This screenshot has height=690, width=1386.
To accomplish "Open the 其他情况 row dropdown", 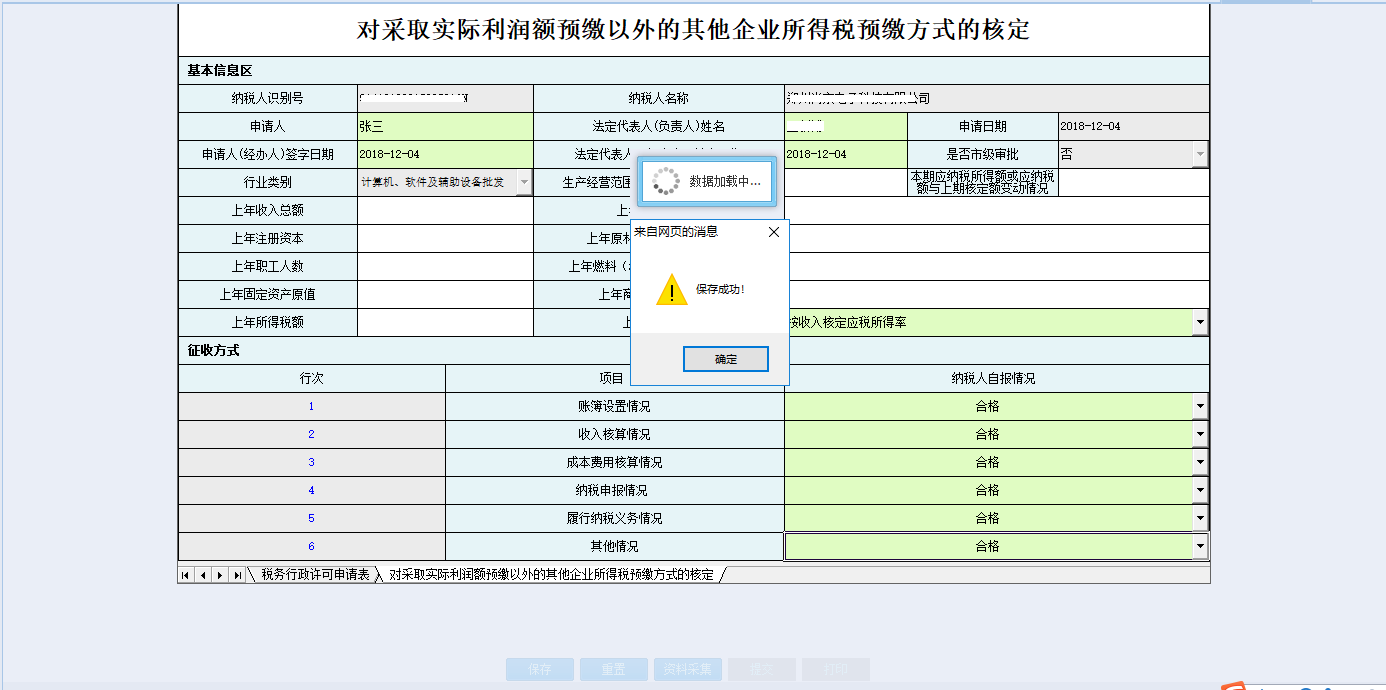I will point(1199,545).
